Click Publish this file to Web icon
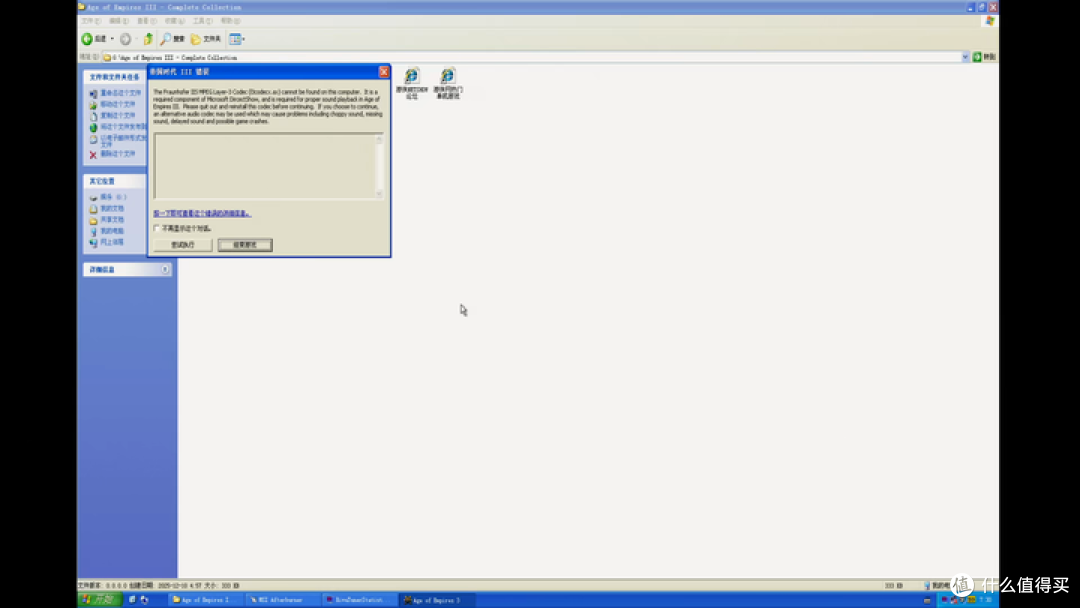 pos(93,127)
